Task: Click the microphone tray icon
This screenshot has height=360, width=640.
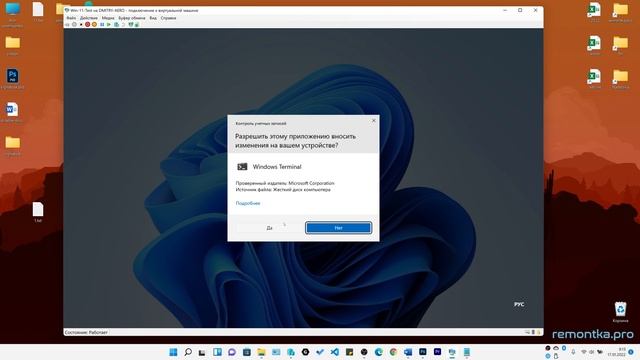Action: coord(573,352)
